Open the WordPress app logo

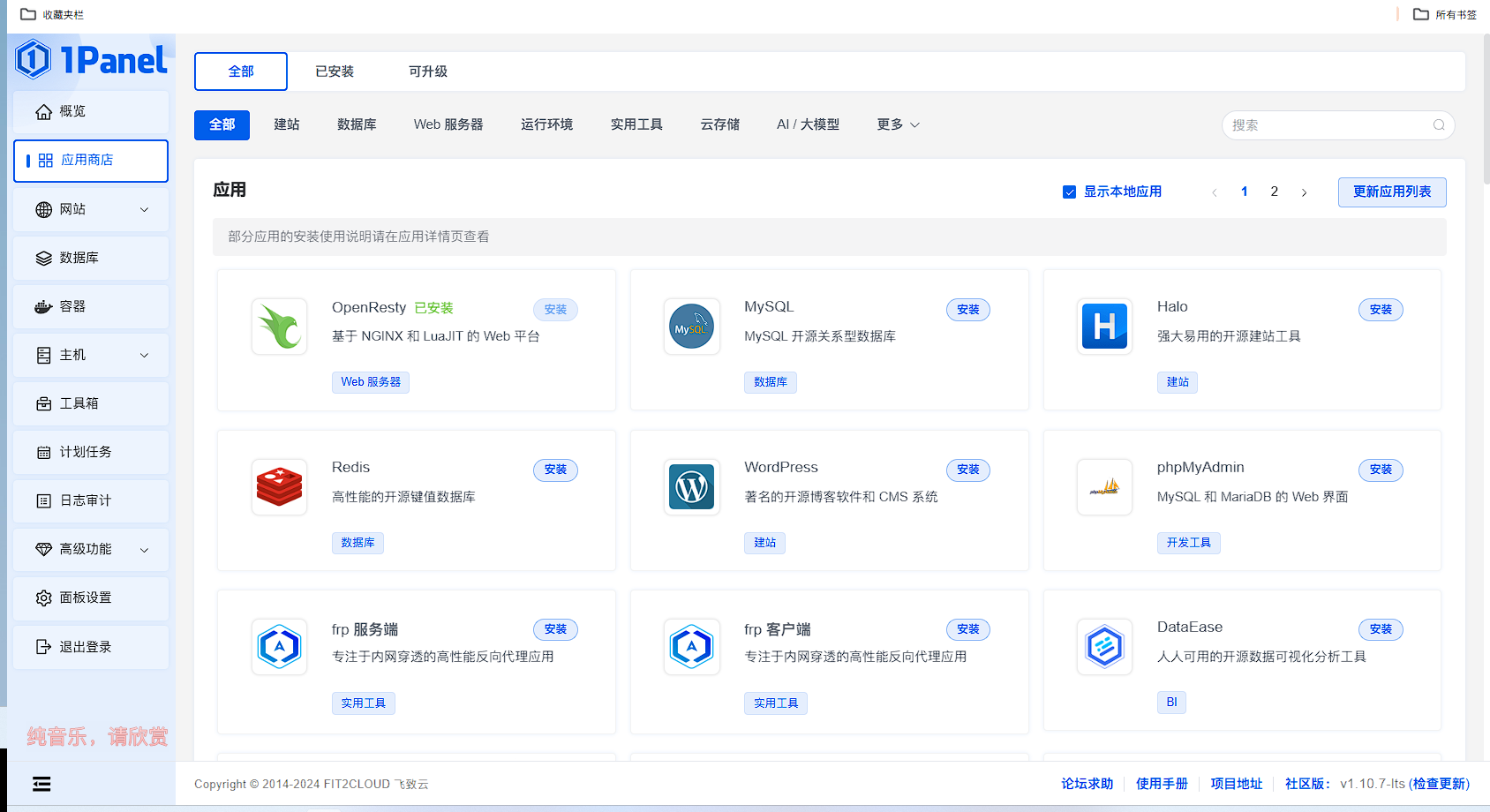point(692,487)
